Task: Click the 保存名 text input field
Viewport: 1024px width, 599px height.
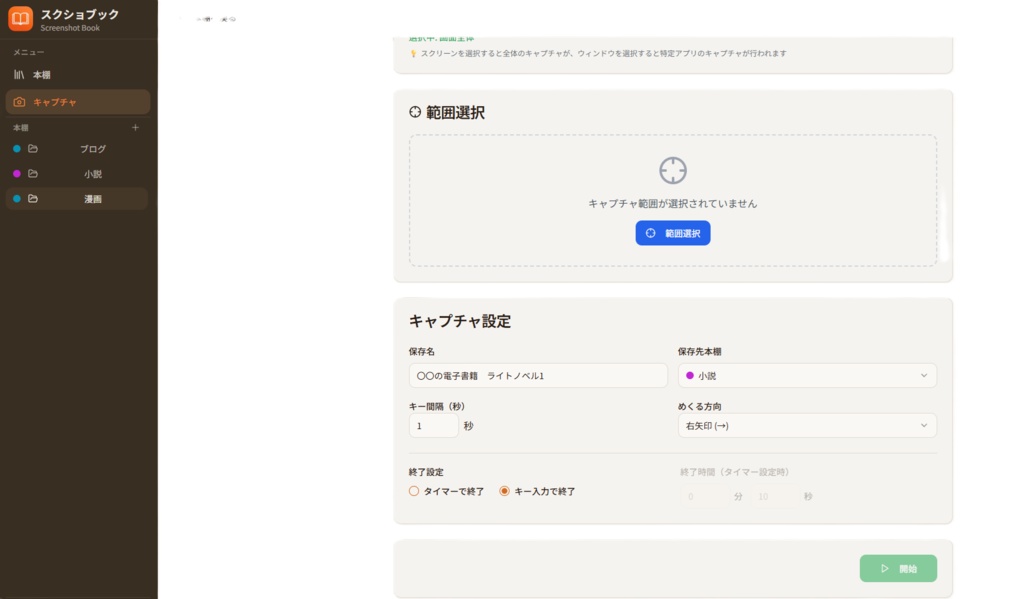Action: (538, 375)
